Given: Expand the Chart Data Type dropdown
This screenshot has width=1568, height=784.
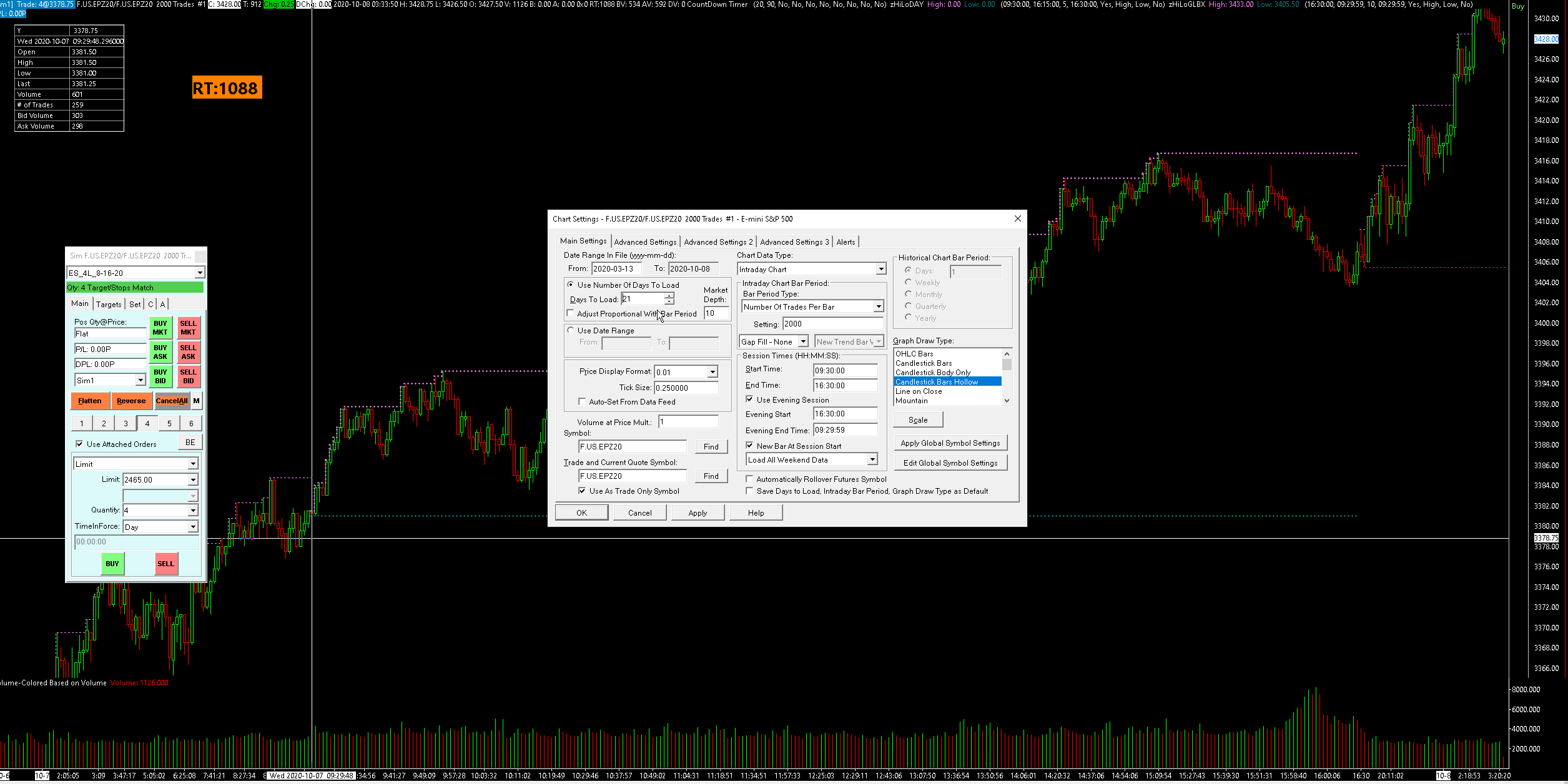Looking at the screenshot, I should pyautogui.click(x=880, y=269).
